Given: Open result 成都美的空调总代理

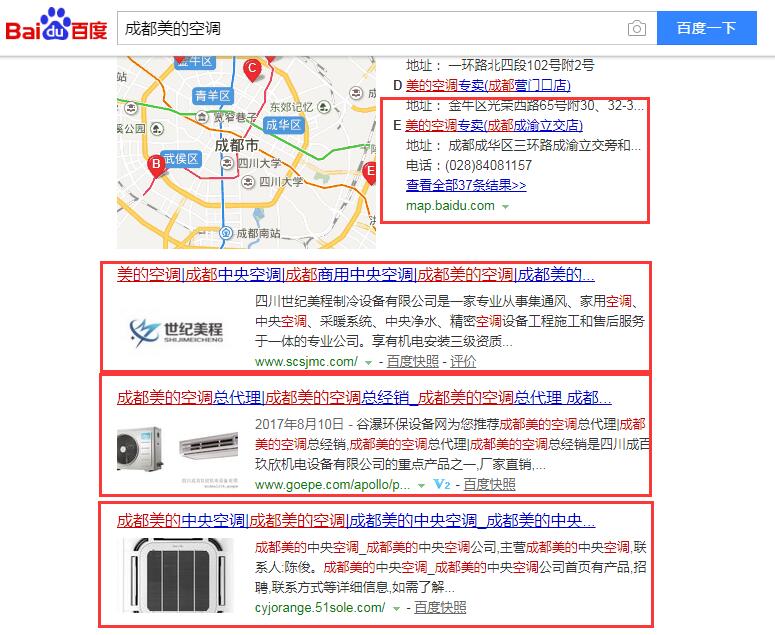Looking at the screenshot, I should click(364, 397).
